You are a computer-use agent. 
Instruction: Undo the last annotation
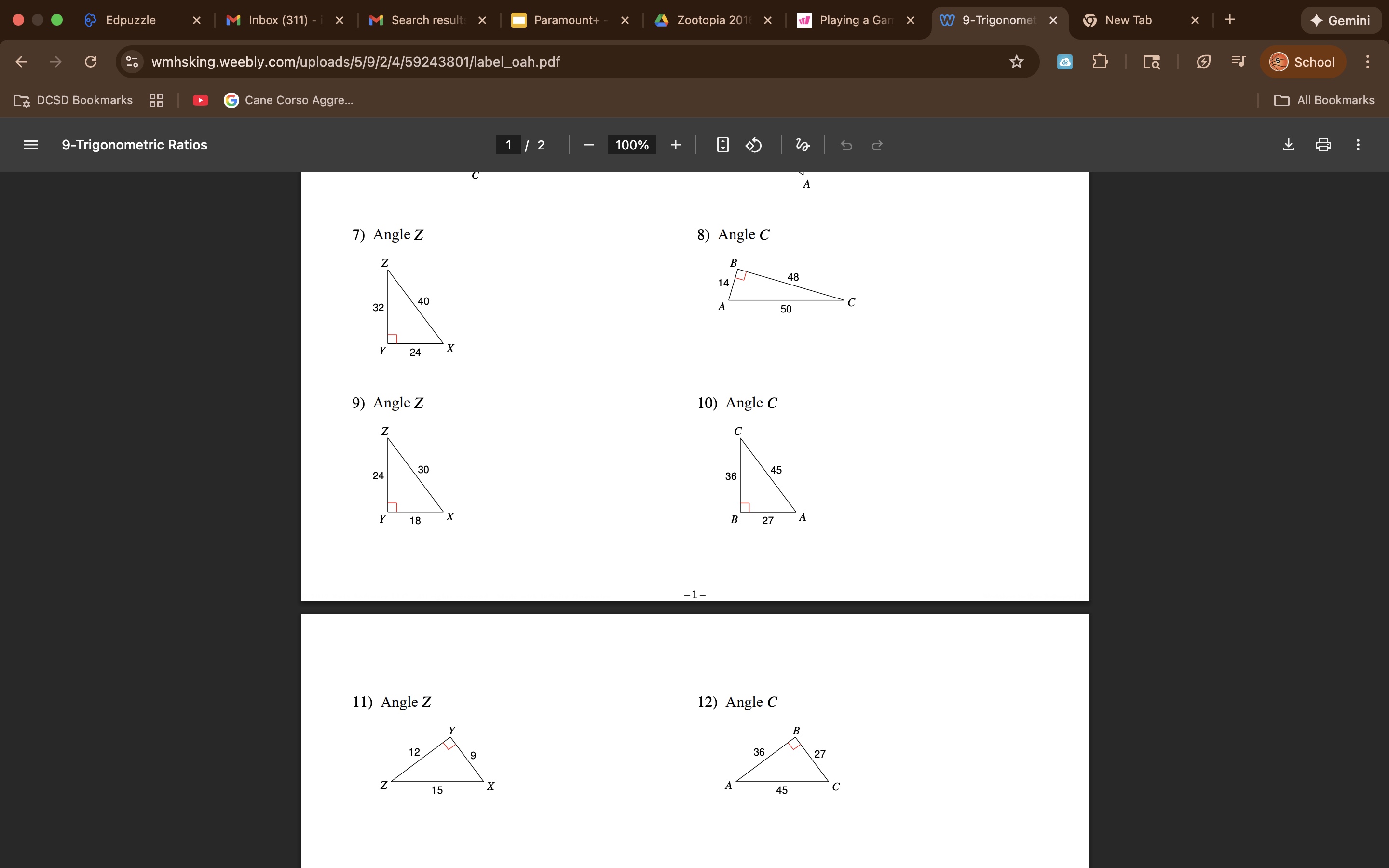pos(846,145)
